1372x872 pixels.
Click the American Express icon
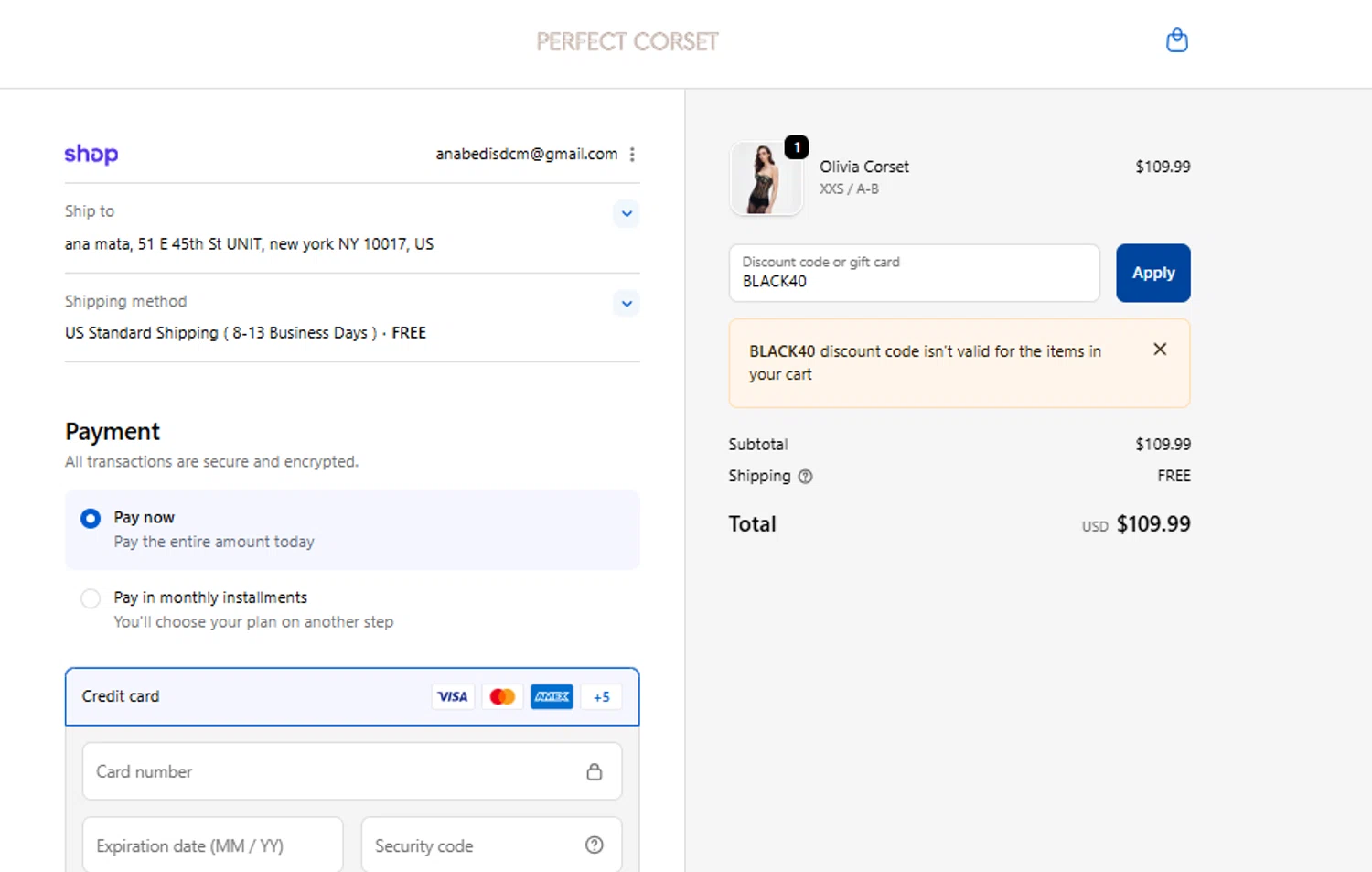[552, 697]
